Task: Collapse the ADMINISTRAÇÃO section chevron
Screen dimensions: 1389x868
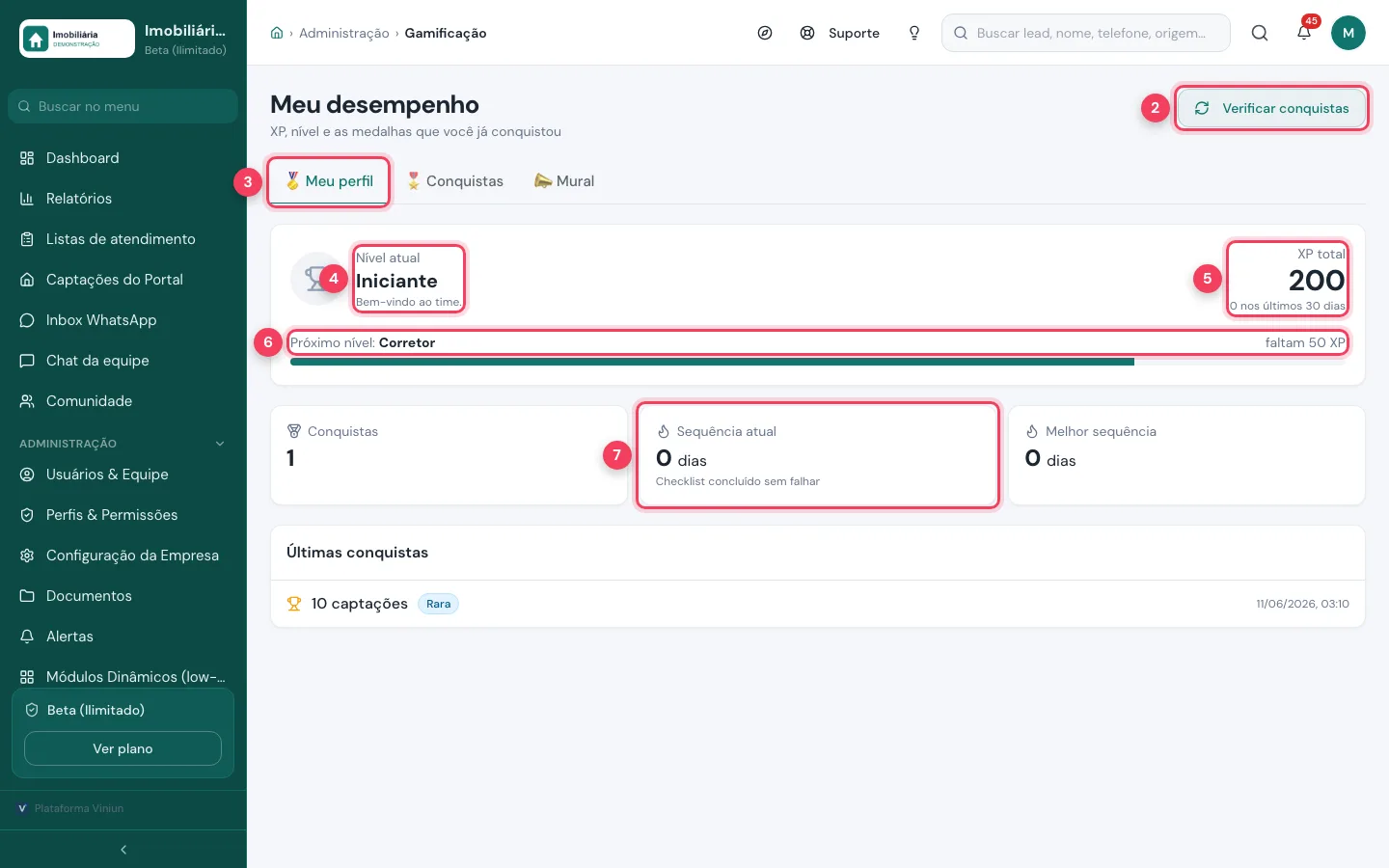Action: [220, 444]
